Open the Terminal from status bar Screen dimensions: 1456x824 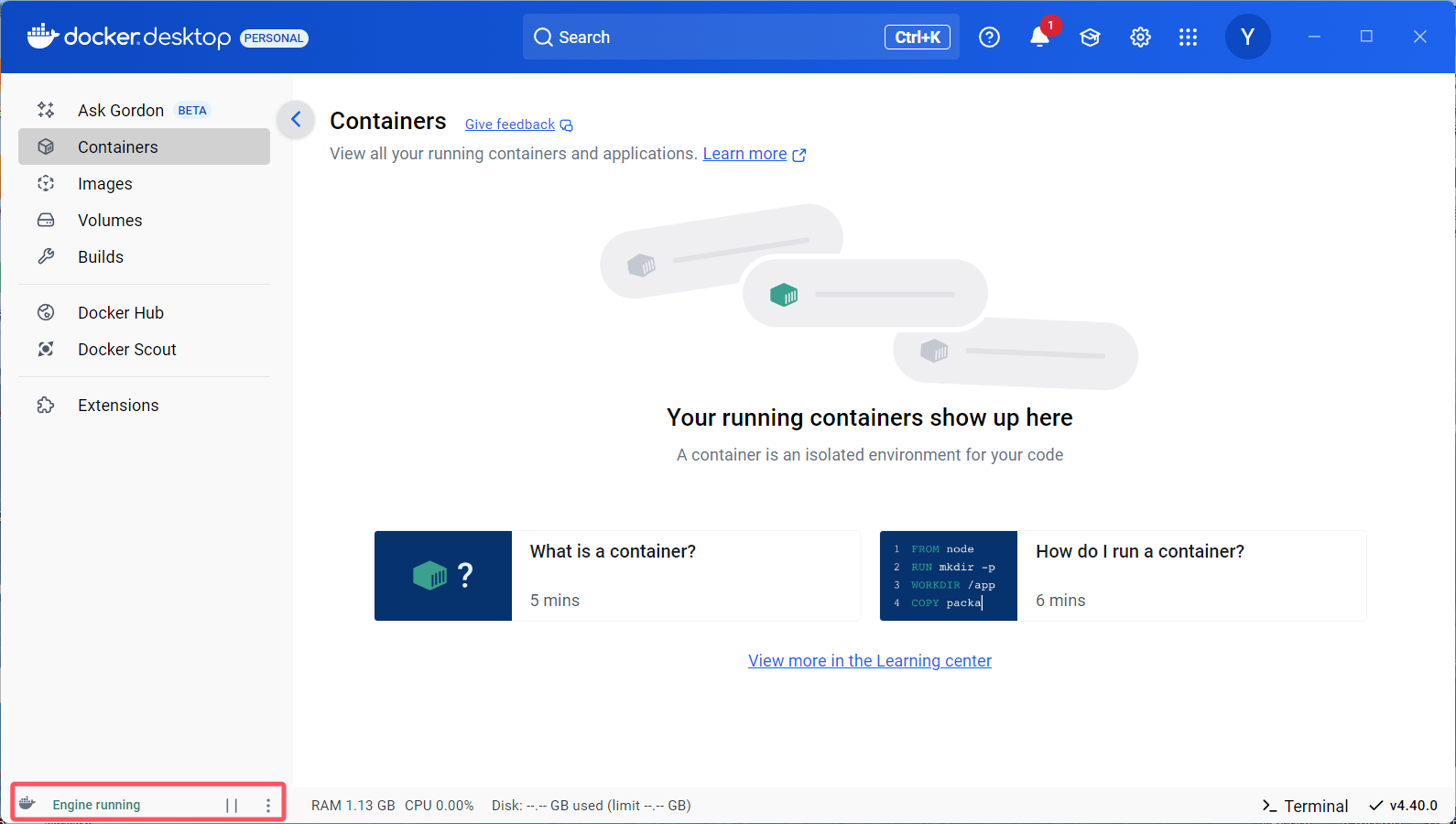click(1305, 806)
